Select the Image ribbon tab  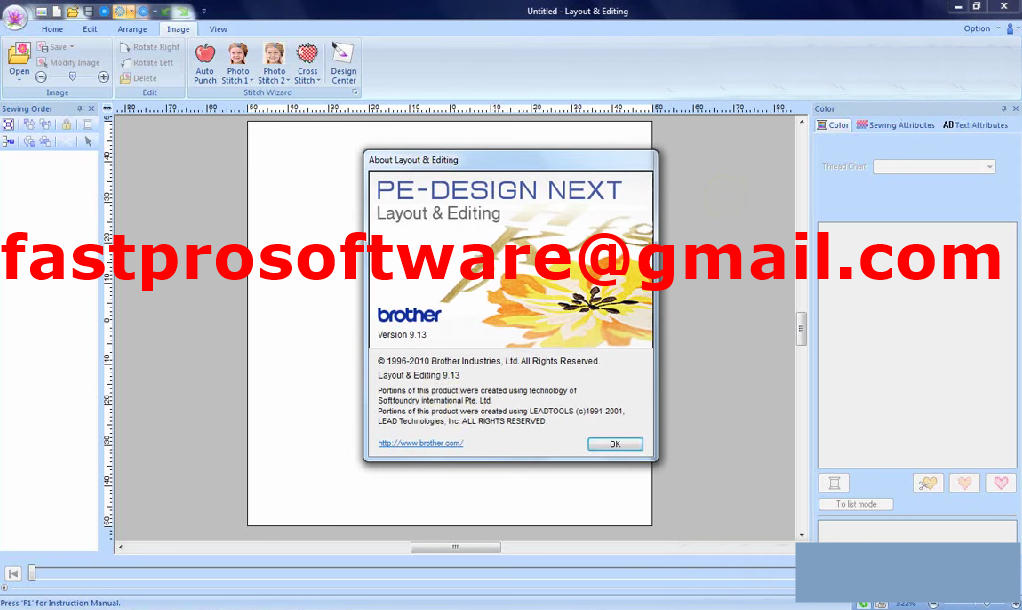tap(178, 29)
